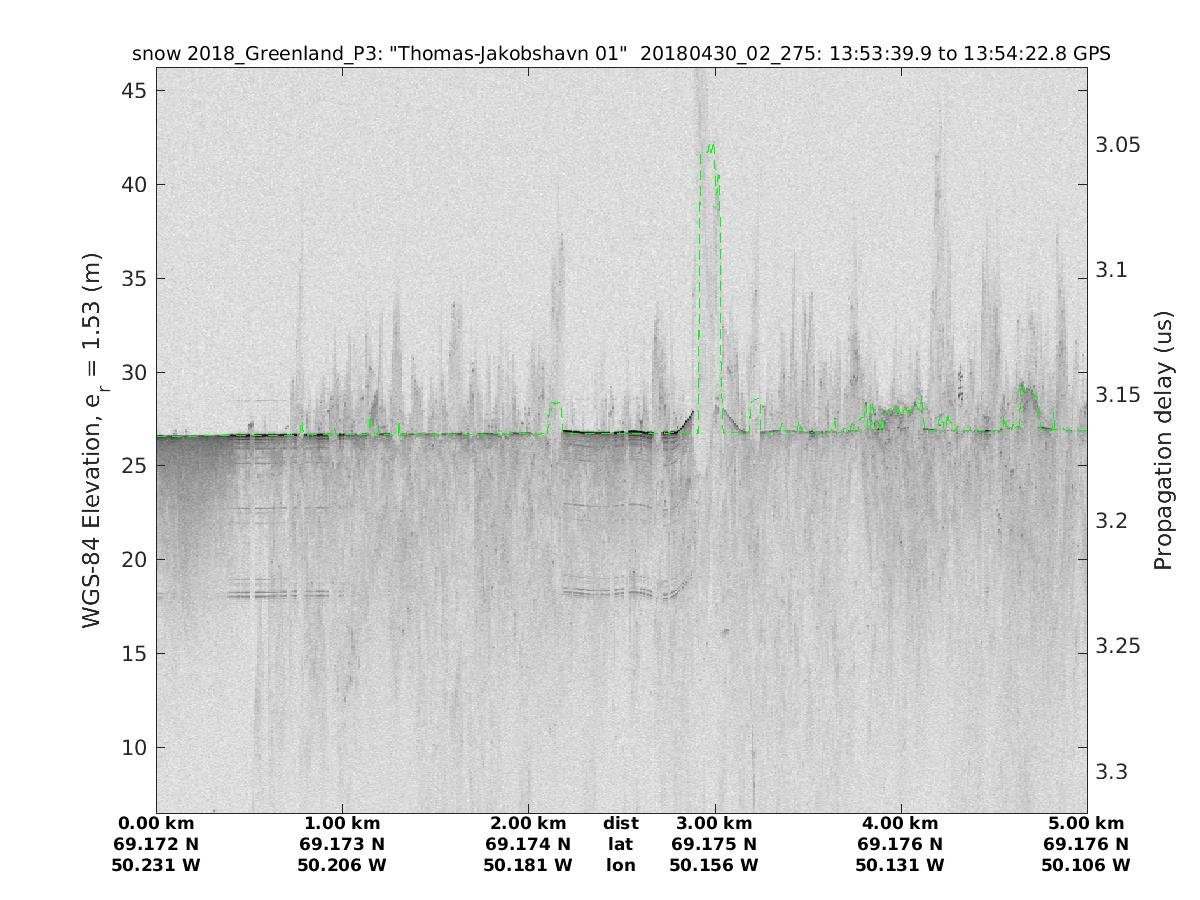Viewport: 1200px width, 900px height.
Task: Click the 3.05 propagation delay tick
Action: [x=1118, y=145]
